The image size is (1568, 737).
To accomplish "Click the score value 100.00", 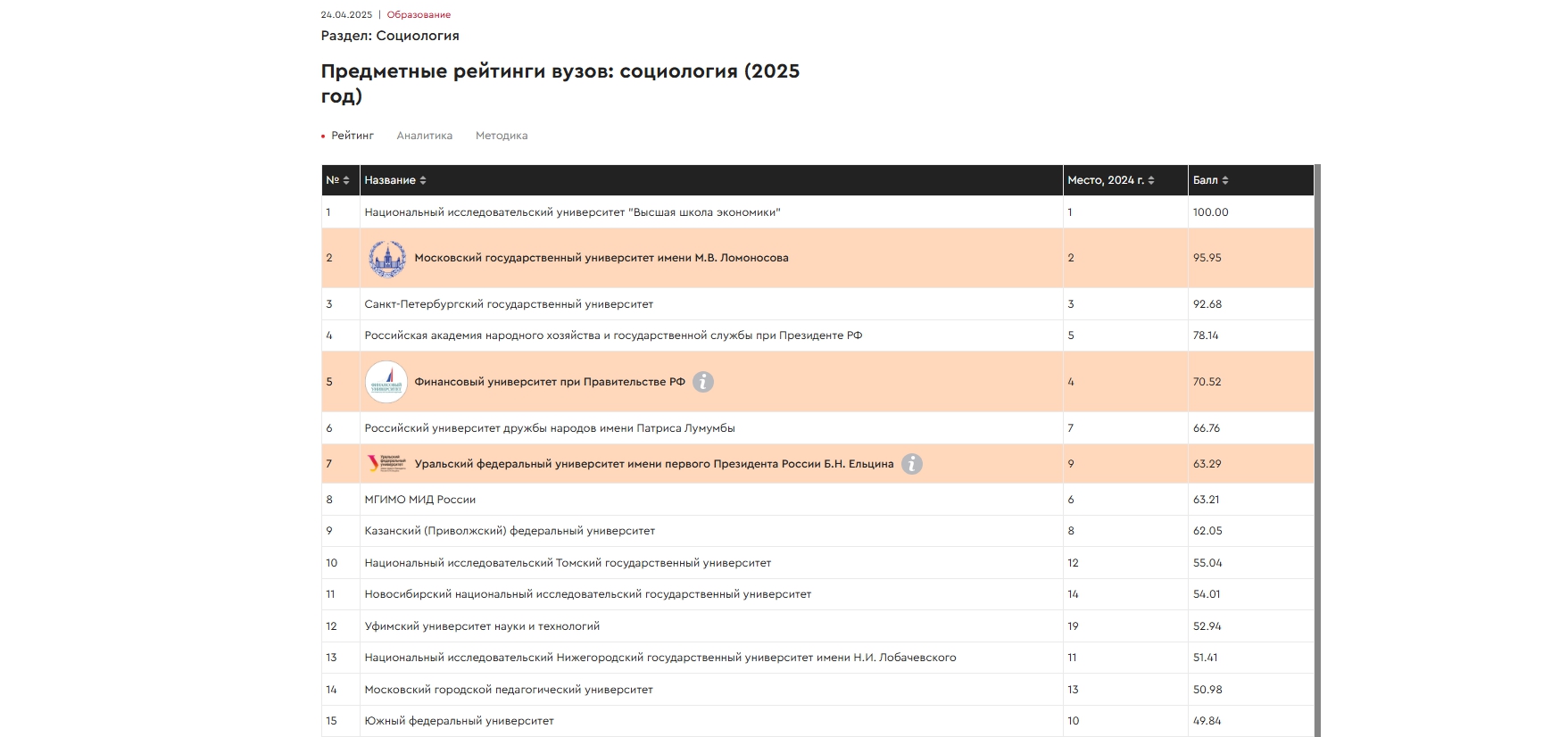I will [1211, 212].
